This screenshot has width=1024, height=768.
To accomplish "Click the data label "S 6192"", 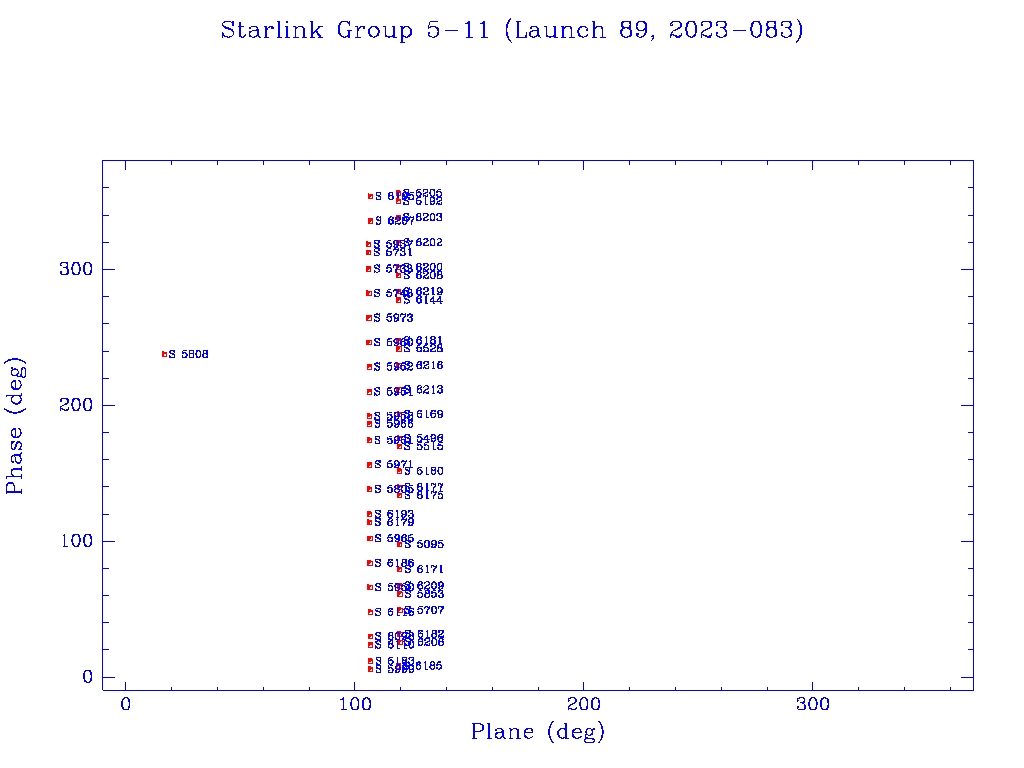I will (x=423, y=202).
